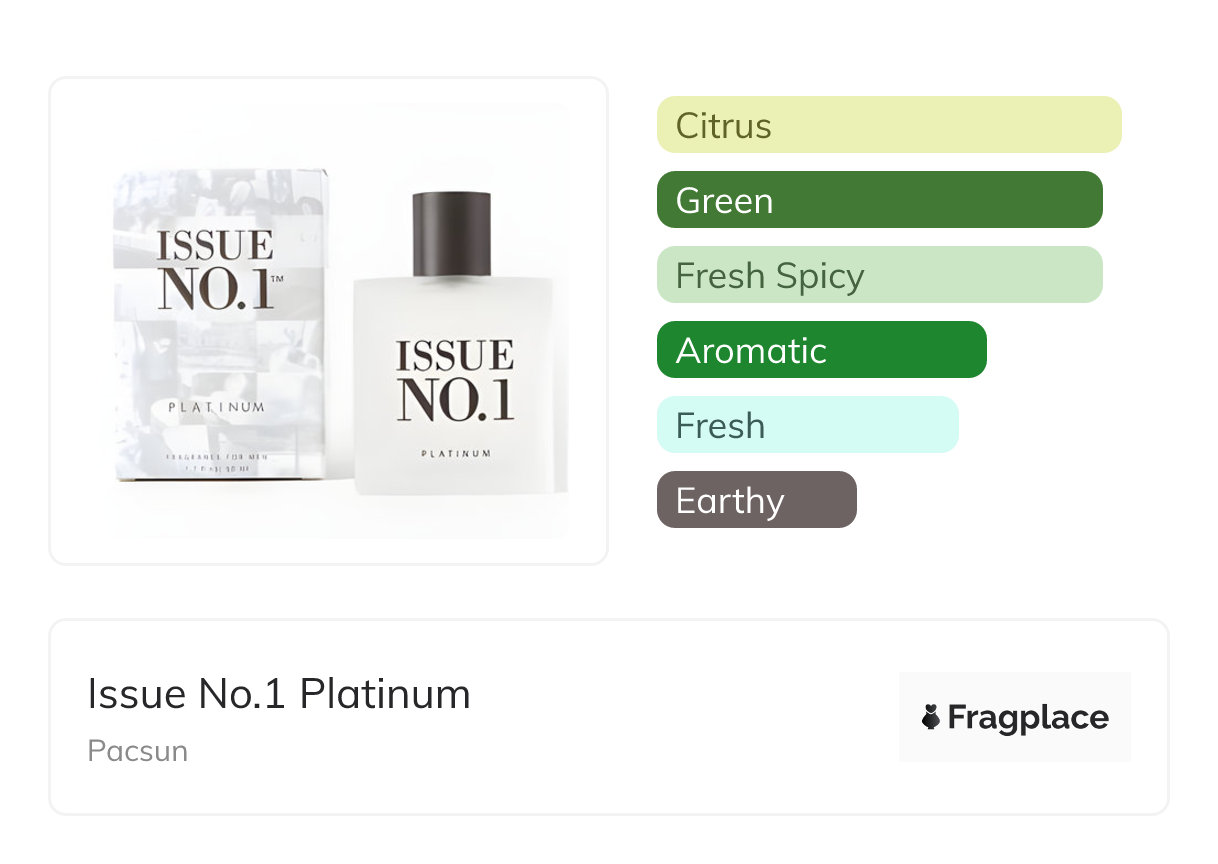Click the ISSUE NO.1 text on the bottle
Screen dimensions: 1218x864
tap(455, 380)
